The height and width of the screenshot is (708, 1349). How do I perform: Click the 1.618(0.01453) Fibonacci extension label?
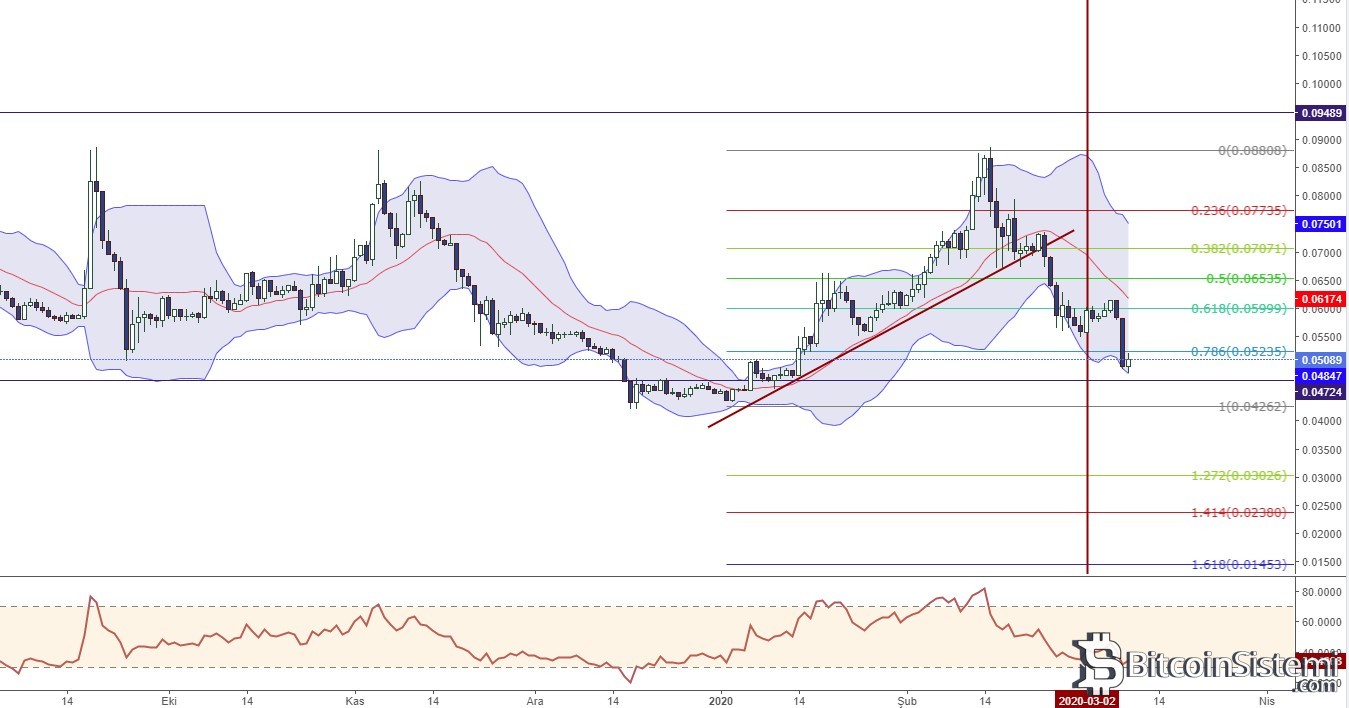(1238, 565)
